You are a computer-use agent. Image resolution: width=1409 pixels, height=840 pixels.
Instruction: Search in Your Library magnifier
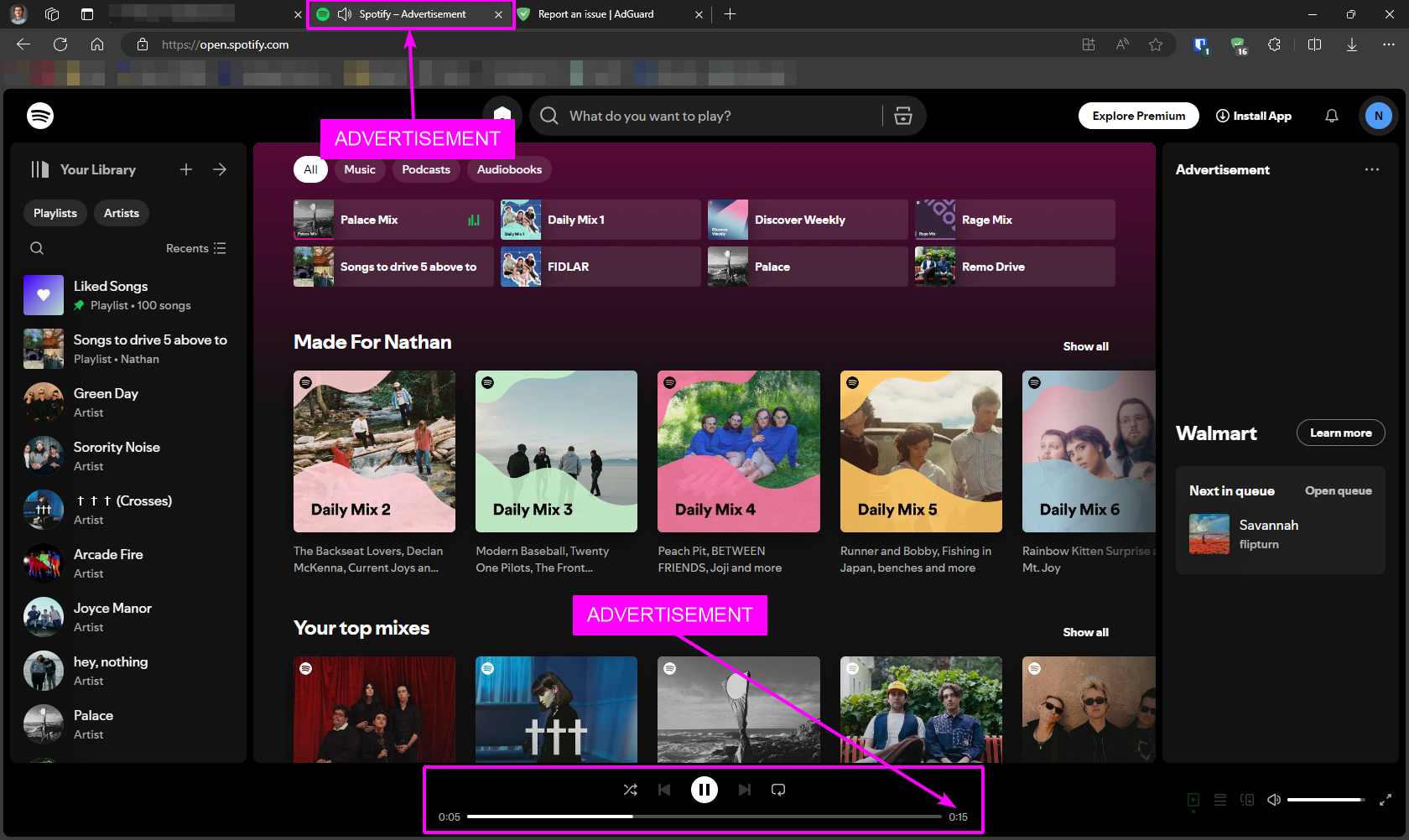click(37, 248)
